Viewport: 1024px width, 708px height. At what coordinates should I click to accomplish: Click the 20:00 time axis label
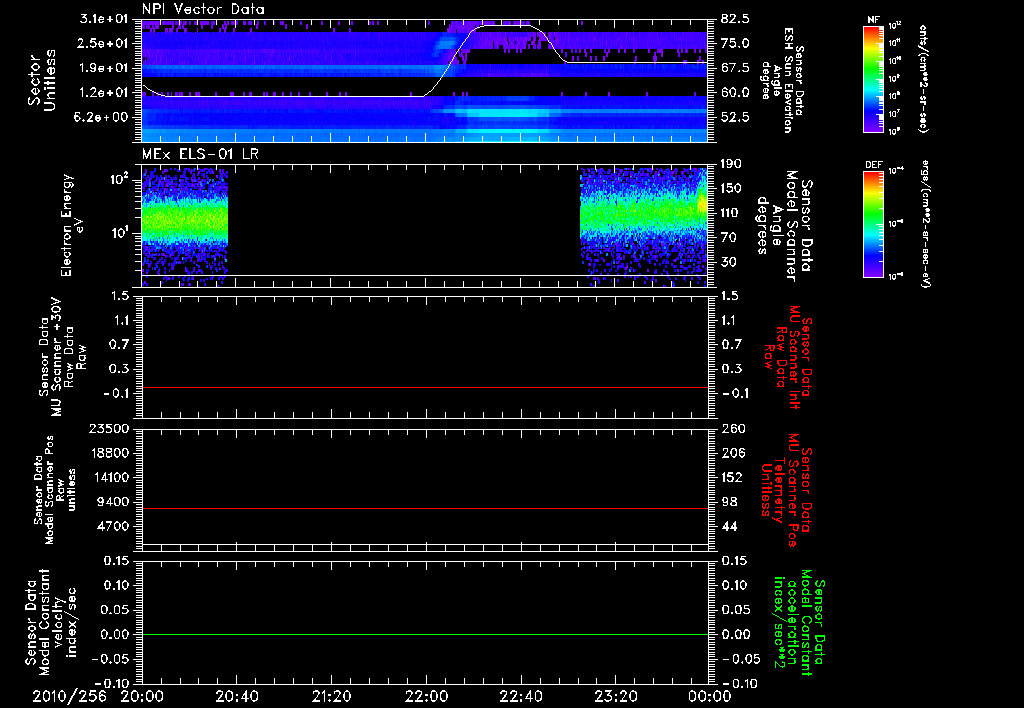142,696
